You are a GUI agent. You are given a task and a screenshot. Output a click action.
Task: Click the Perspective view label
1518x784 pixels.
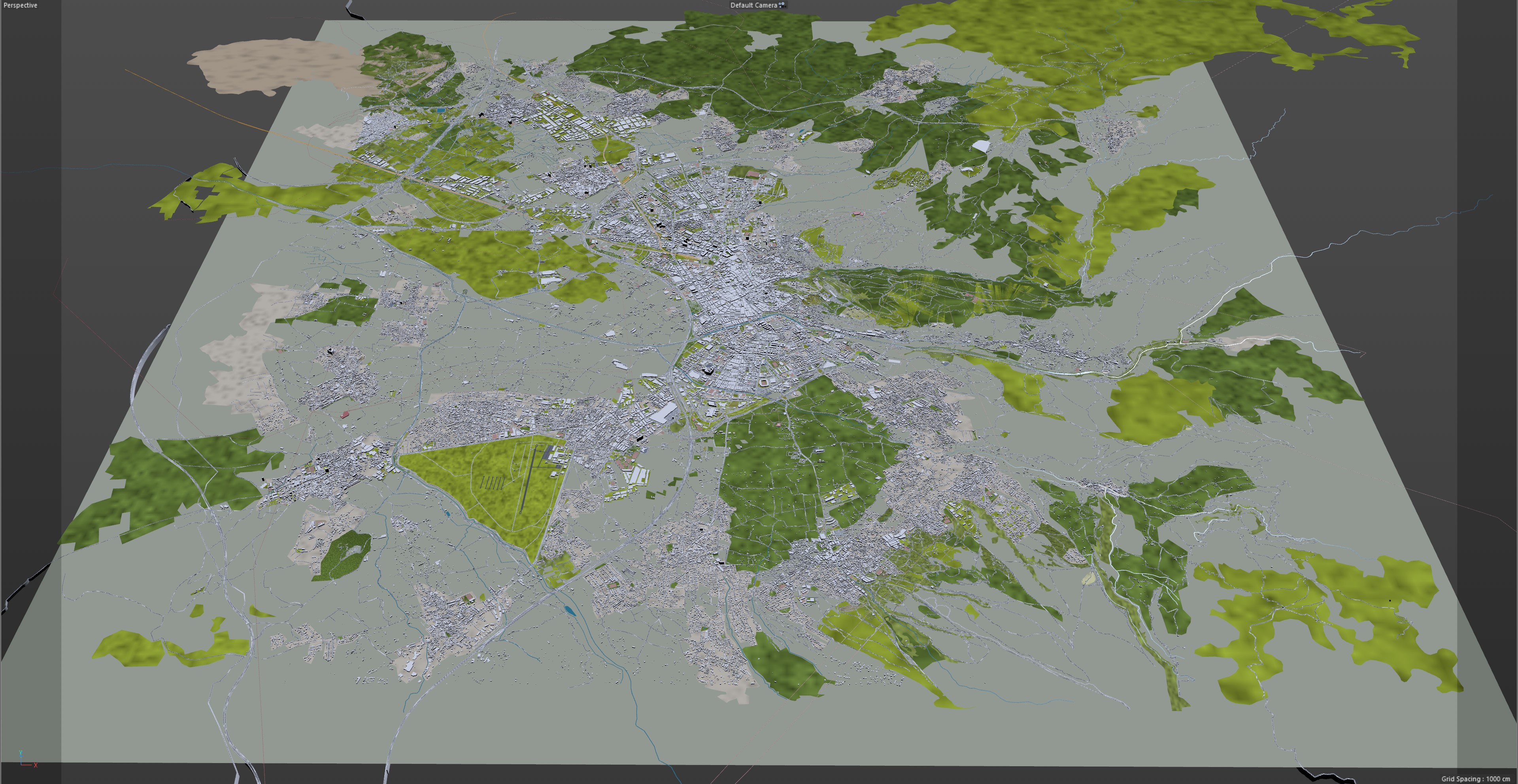coord(20,5)
